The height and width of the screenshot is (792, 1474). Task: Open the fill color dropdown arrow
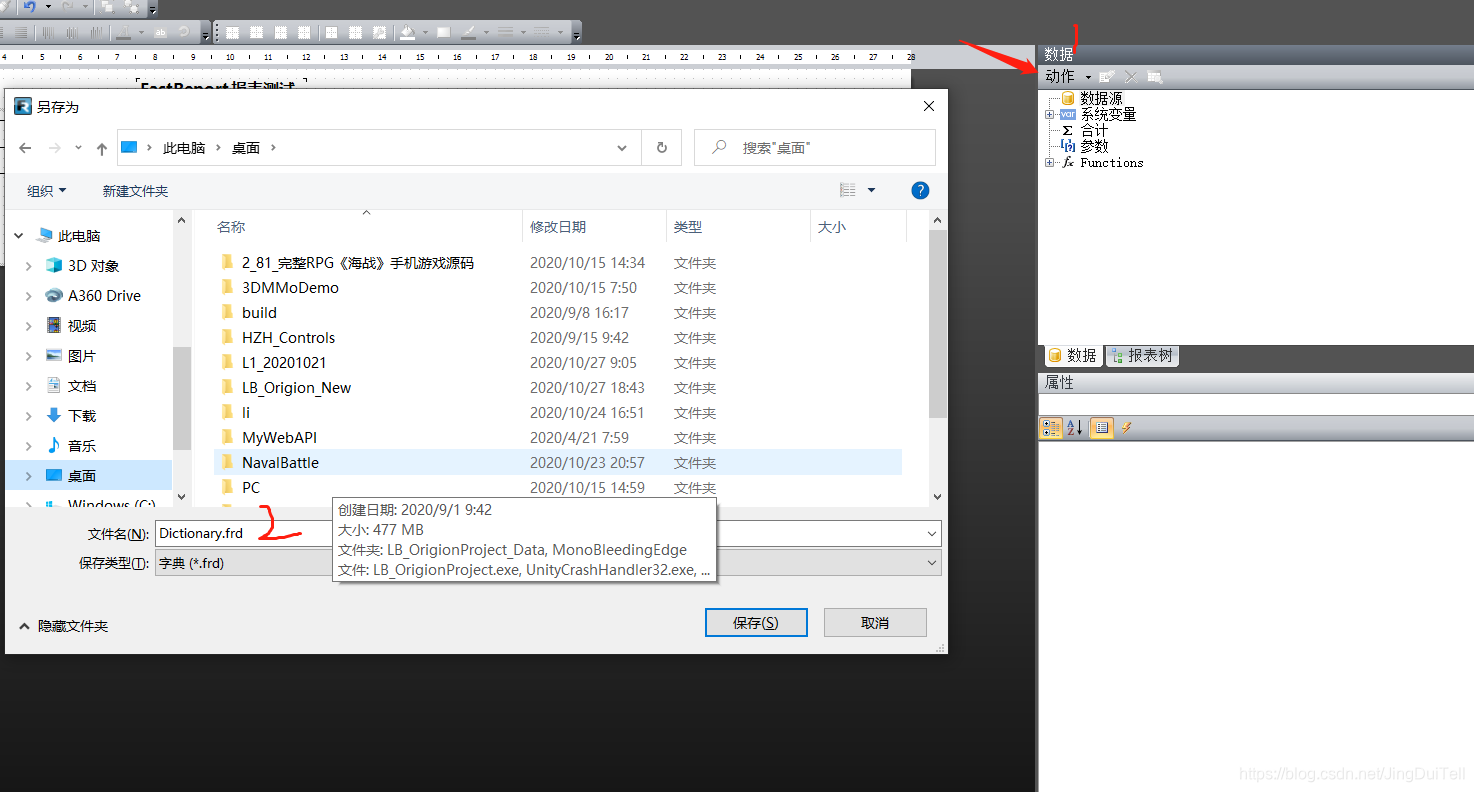(x=425, y=32)
